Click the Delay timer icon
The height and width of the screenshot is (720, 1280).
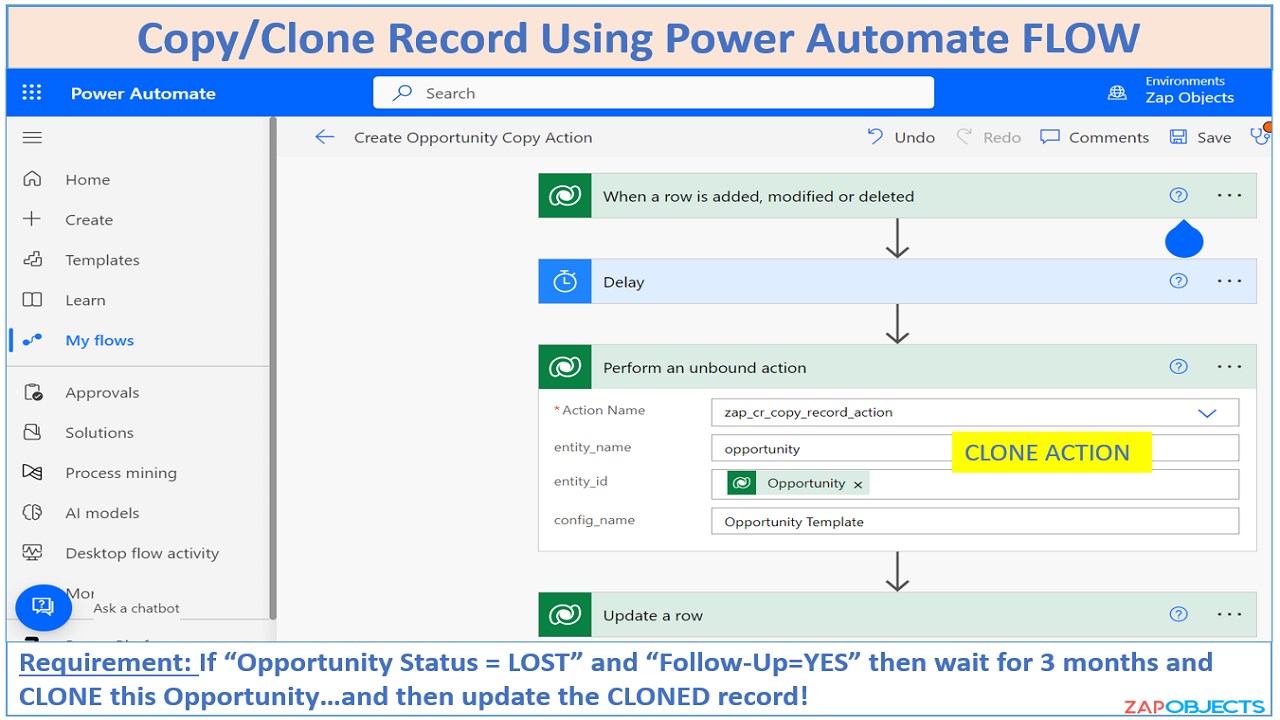point(565,282)
